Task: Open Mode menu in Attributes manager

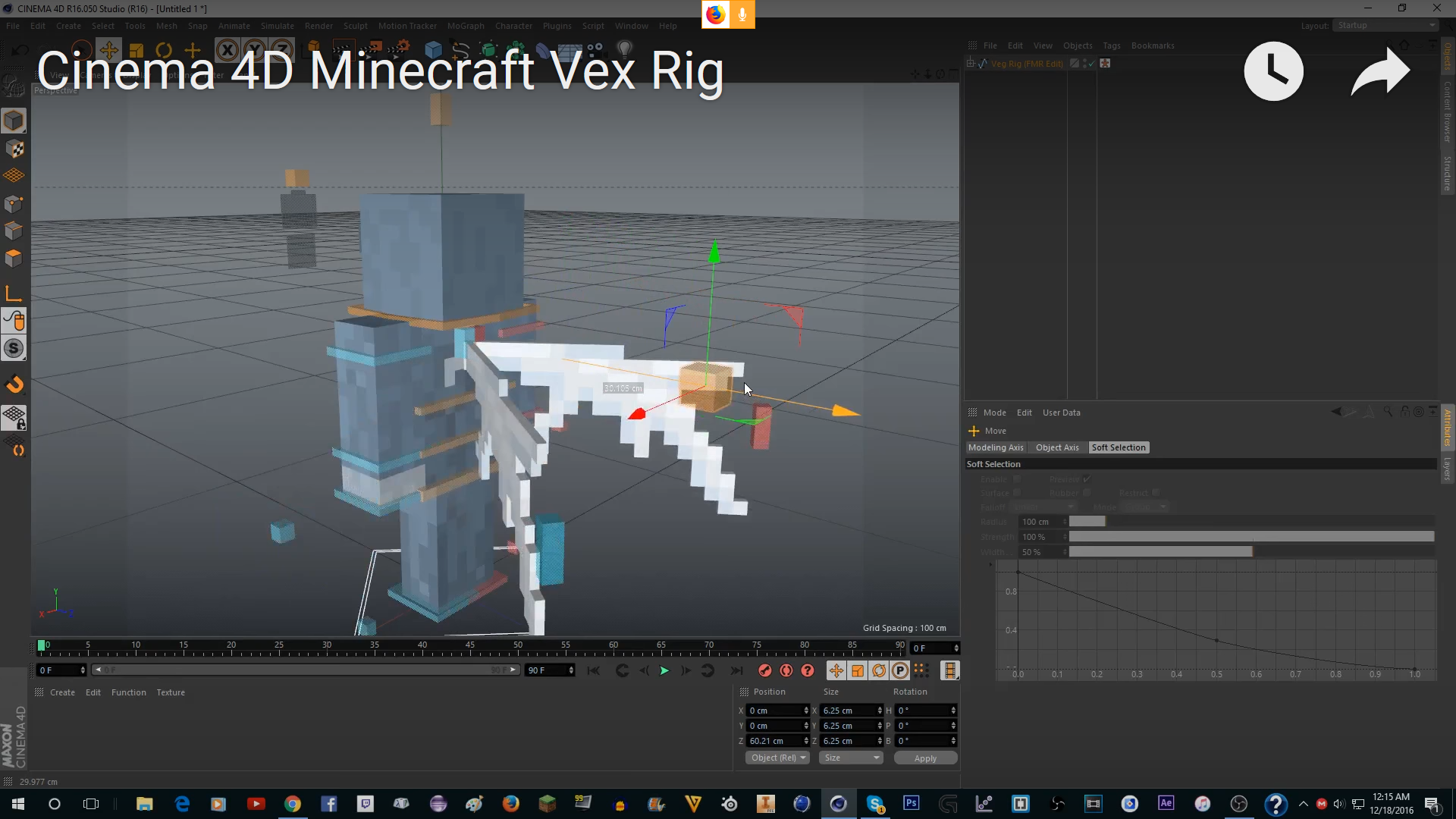Action: pyautogui.click(x=994, y=413)
